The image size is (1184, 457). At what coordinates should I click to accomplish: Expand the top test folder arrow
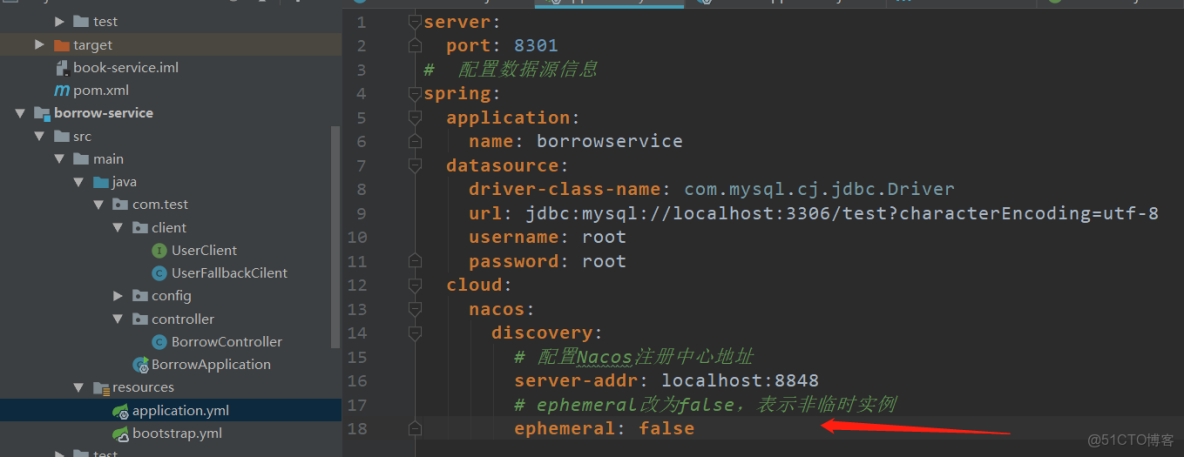click(60, 22)
